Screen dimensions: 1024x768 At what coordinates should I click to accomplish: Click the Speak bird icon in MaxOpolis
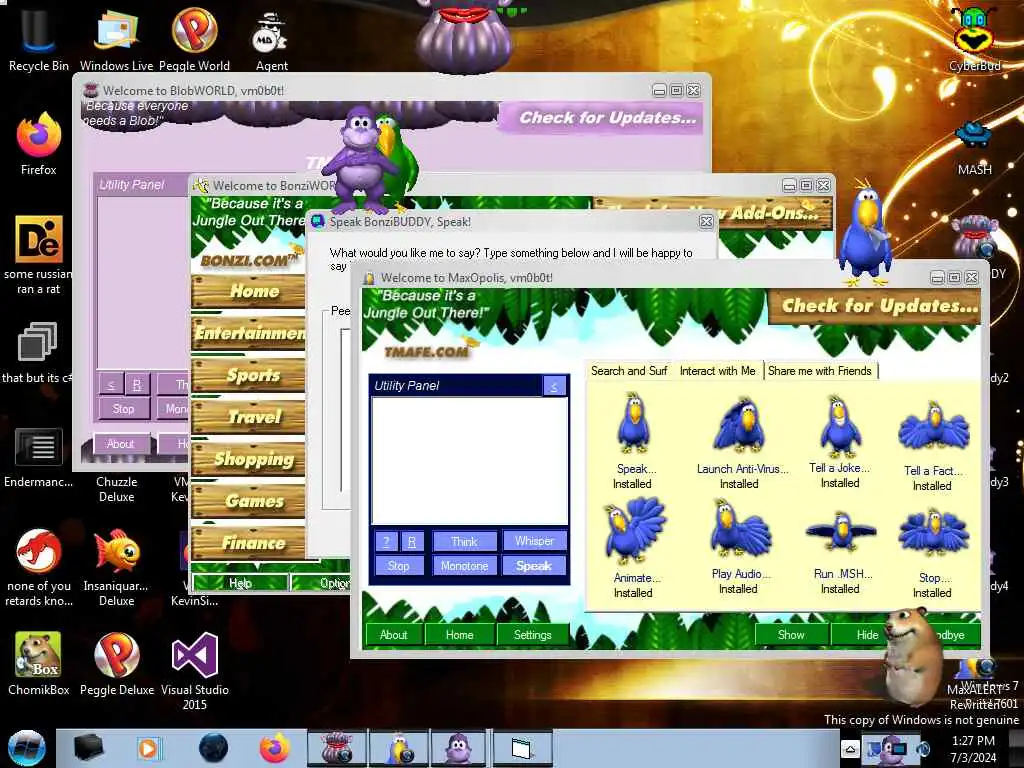(x=632, y=424)
